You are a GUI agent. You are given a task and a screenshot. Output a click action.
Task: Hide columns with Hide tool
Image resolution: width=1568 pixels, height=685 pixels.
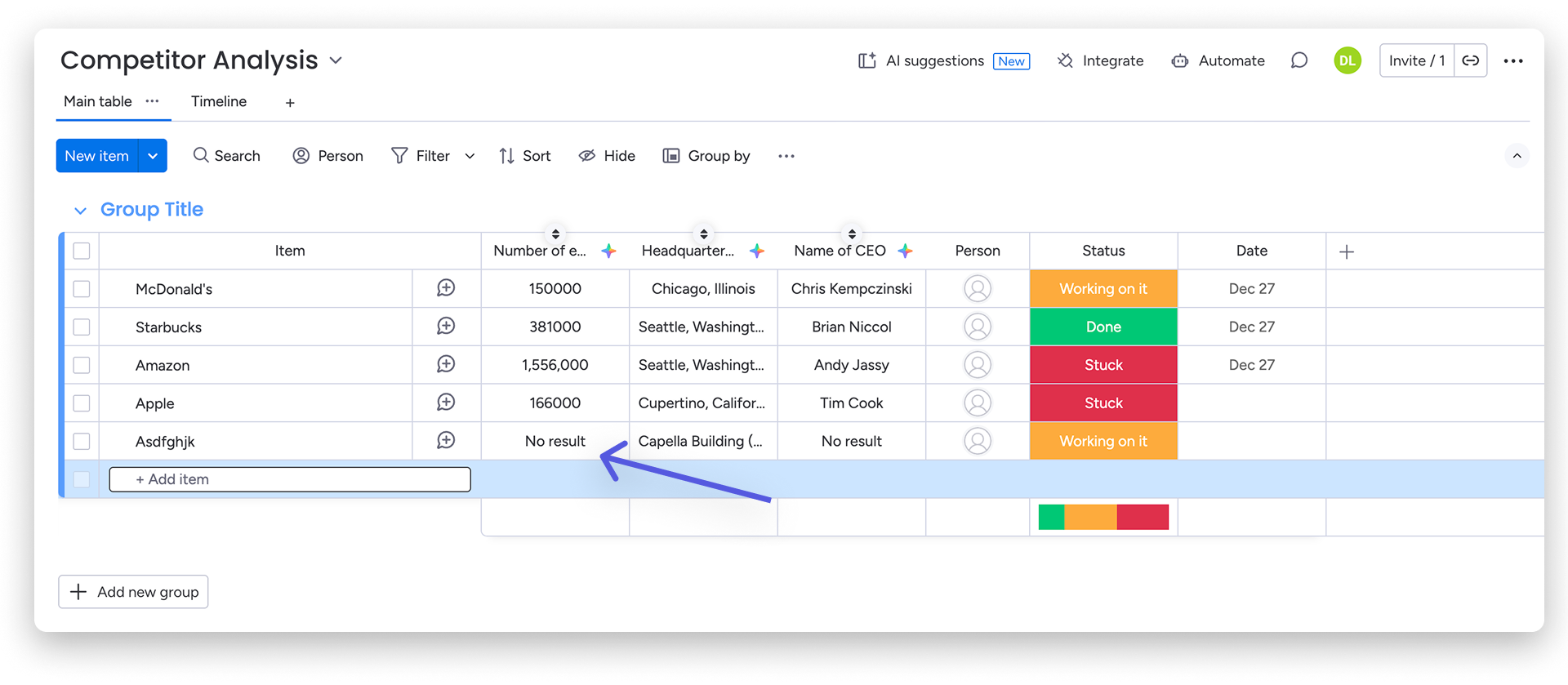click(607, 155)
